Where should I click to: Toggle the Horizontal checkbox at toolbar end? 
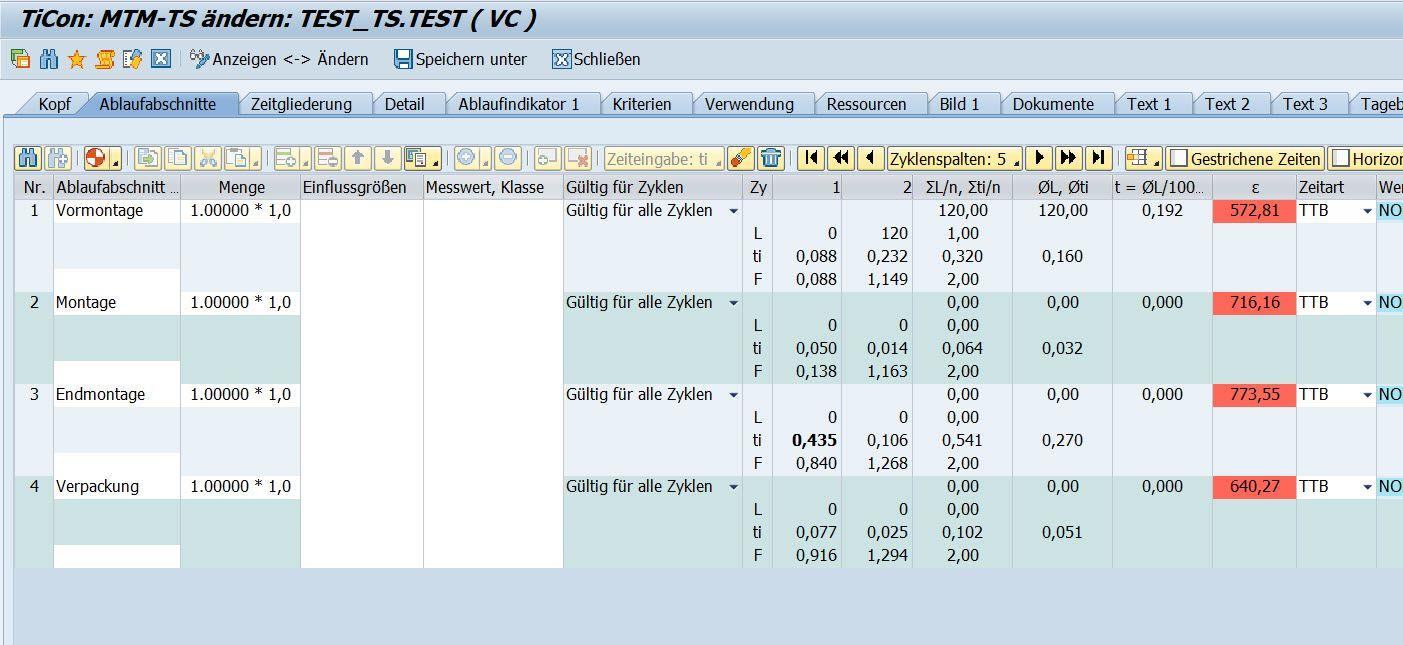1340,158
